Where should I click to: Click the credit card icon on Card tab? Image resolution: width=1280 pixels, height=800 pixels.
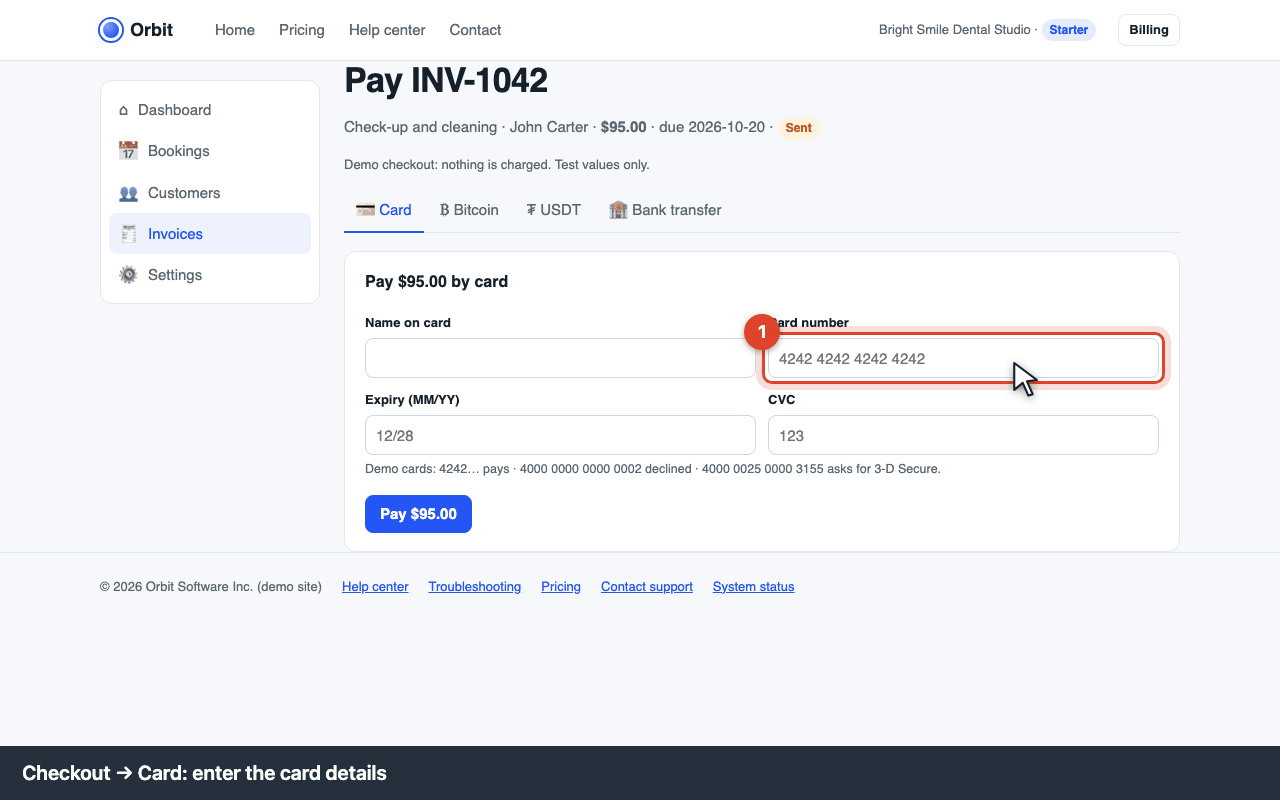(365, 210)
